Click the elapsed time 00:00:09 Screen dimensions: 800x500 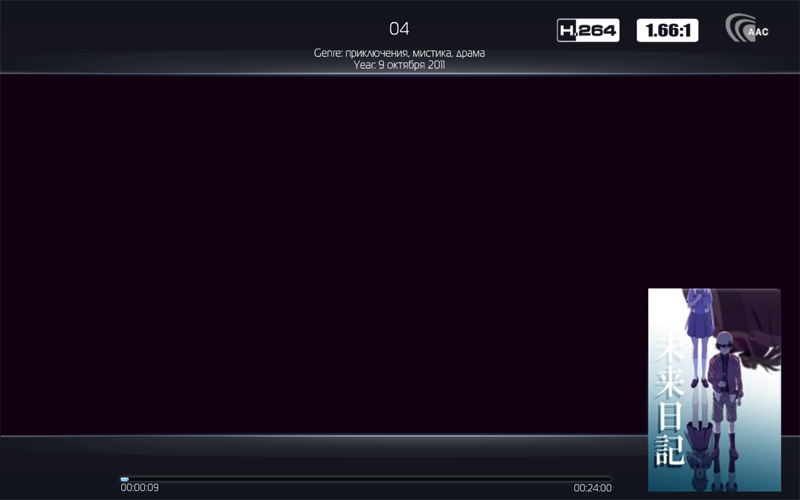[x=139, y=488]
